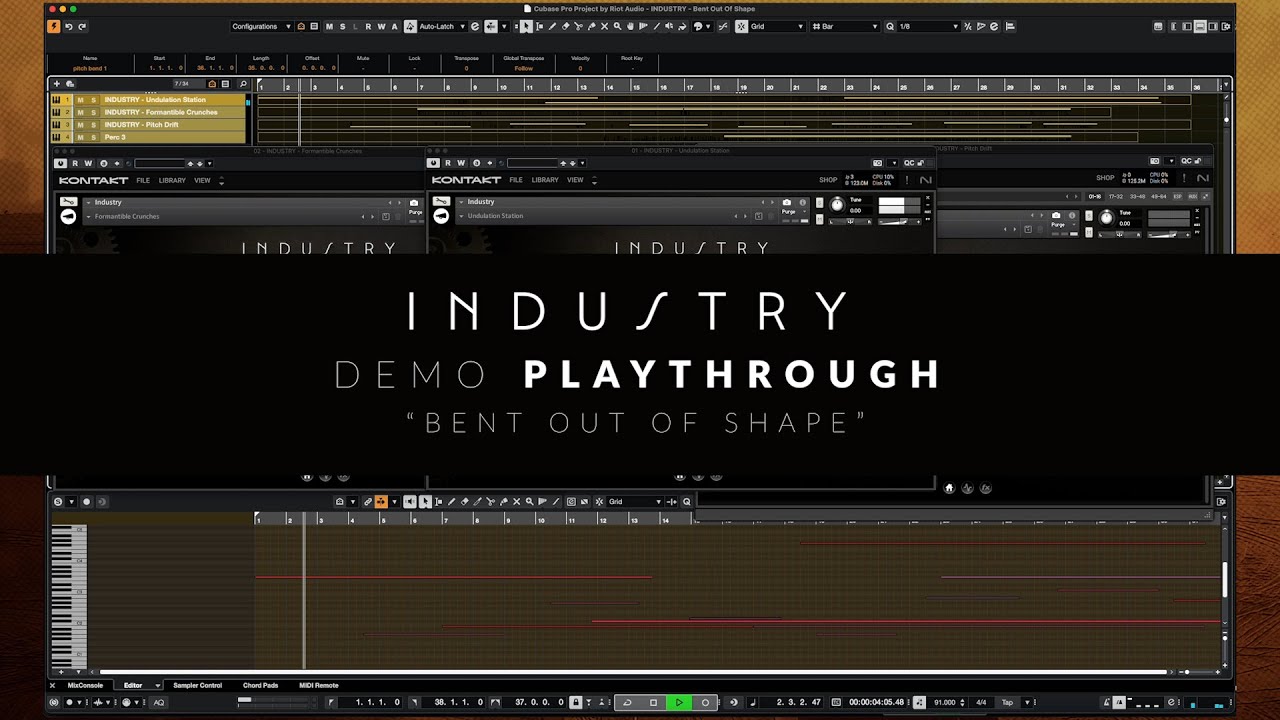Select the Draw tool in lower key editor

[451, 501]
